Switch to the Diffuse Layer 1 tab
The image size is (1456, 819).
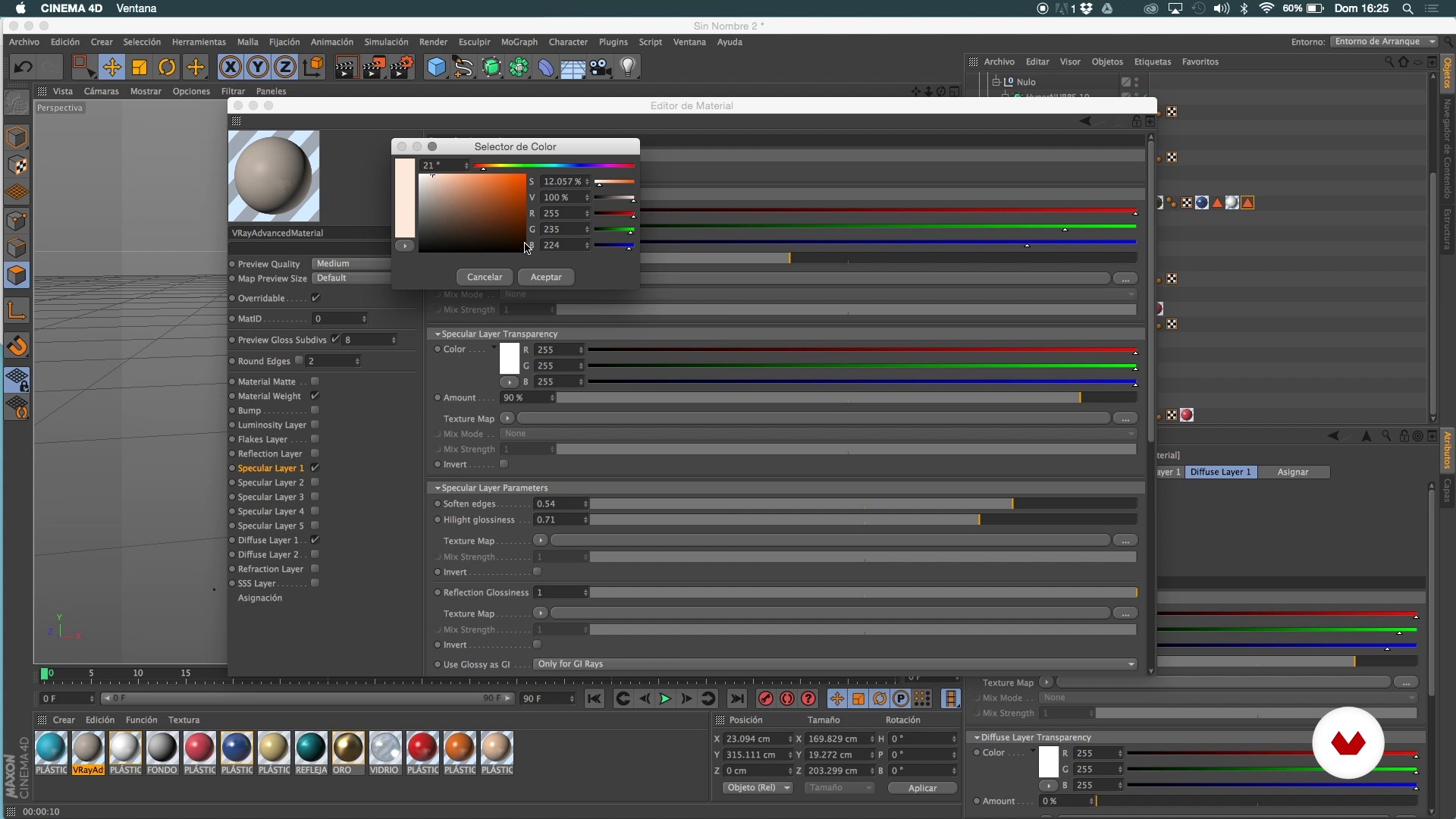tap(1221, 472)
